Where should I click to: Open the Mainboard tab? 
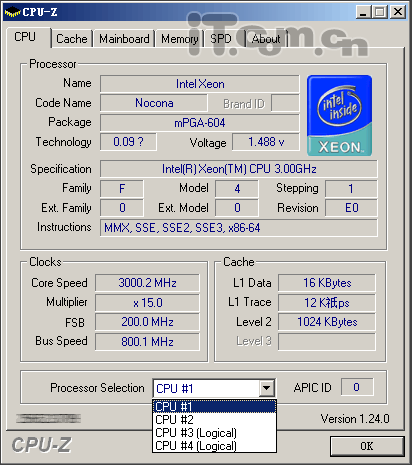click(124, 39)
